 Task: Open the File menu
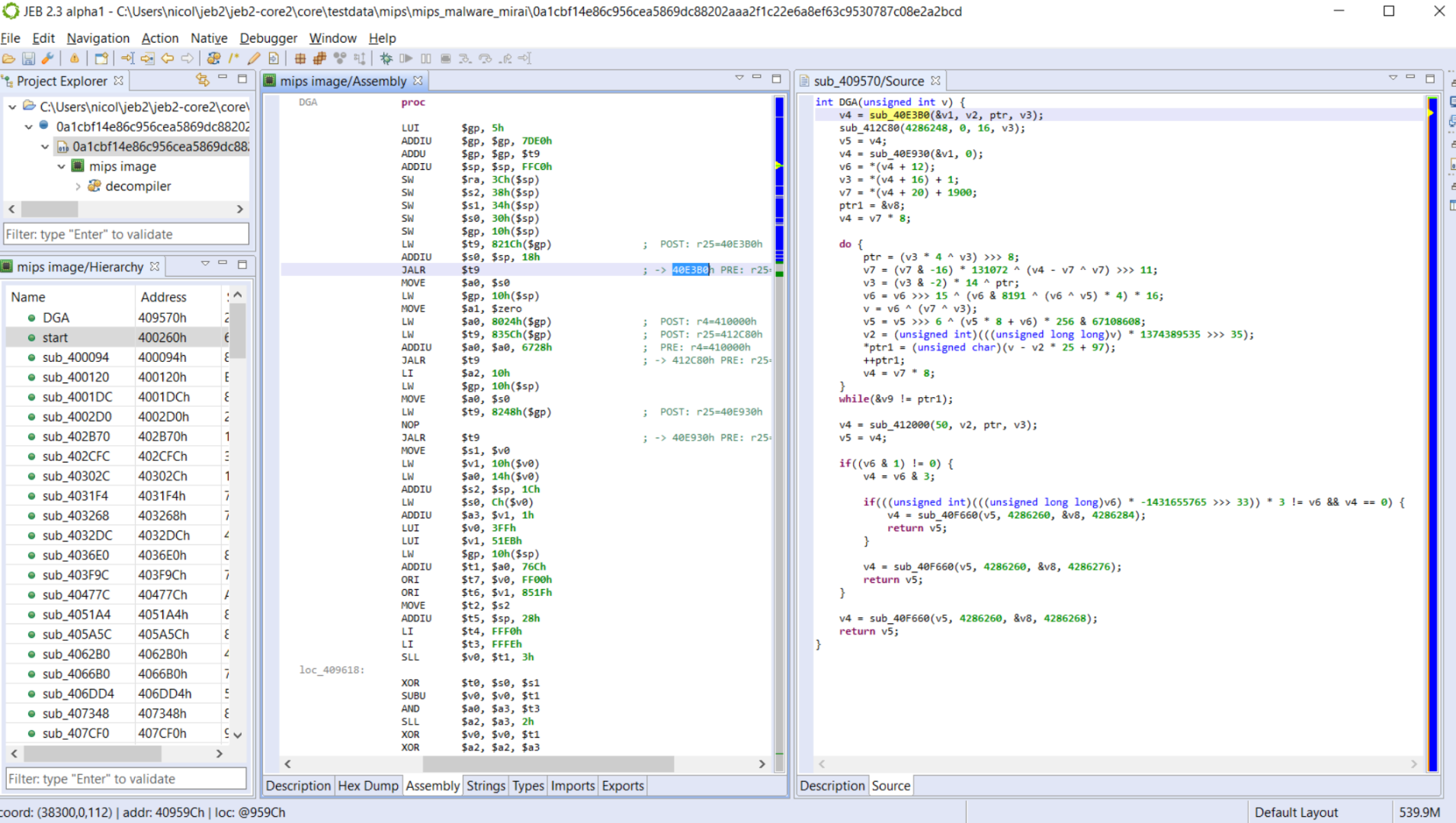[x=10, y=38]
